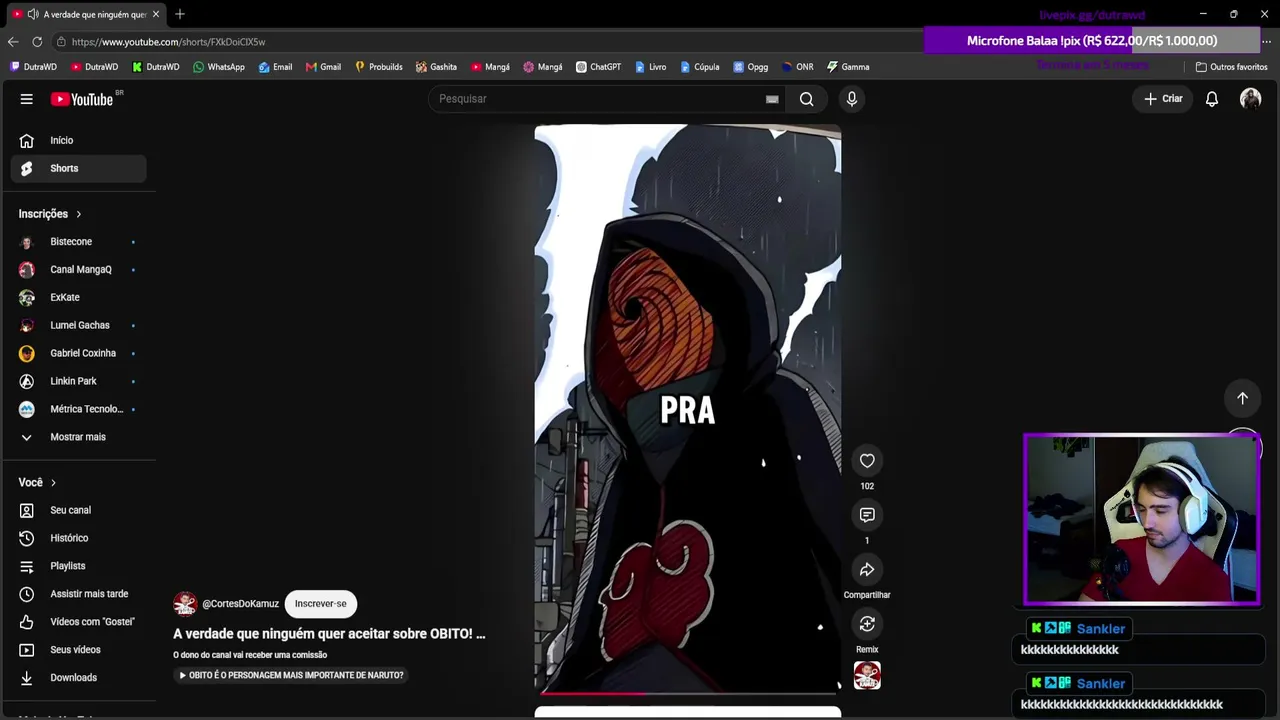Open the Canal MangaQ subscription
The image size is (1280, 720).
(x=78, y=270)
